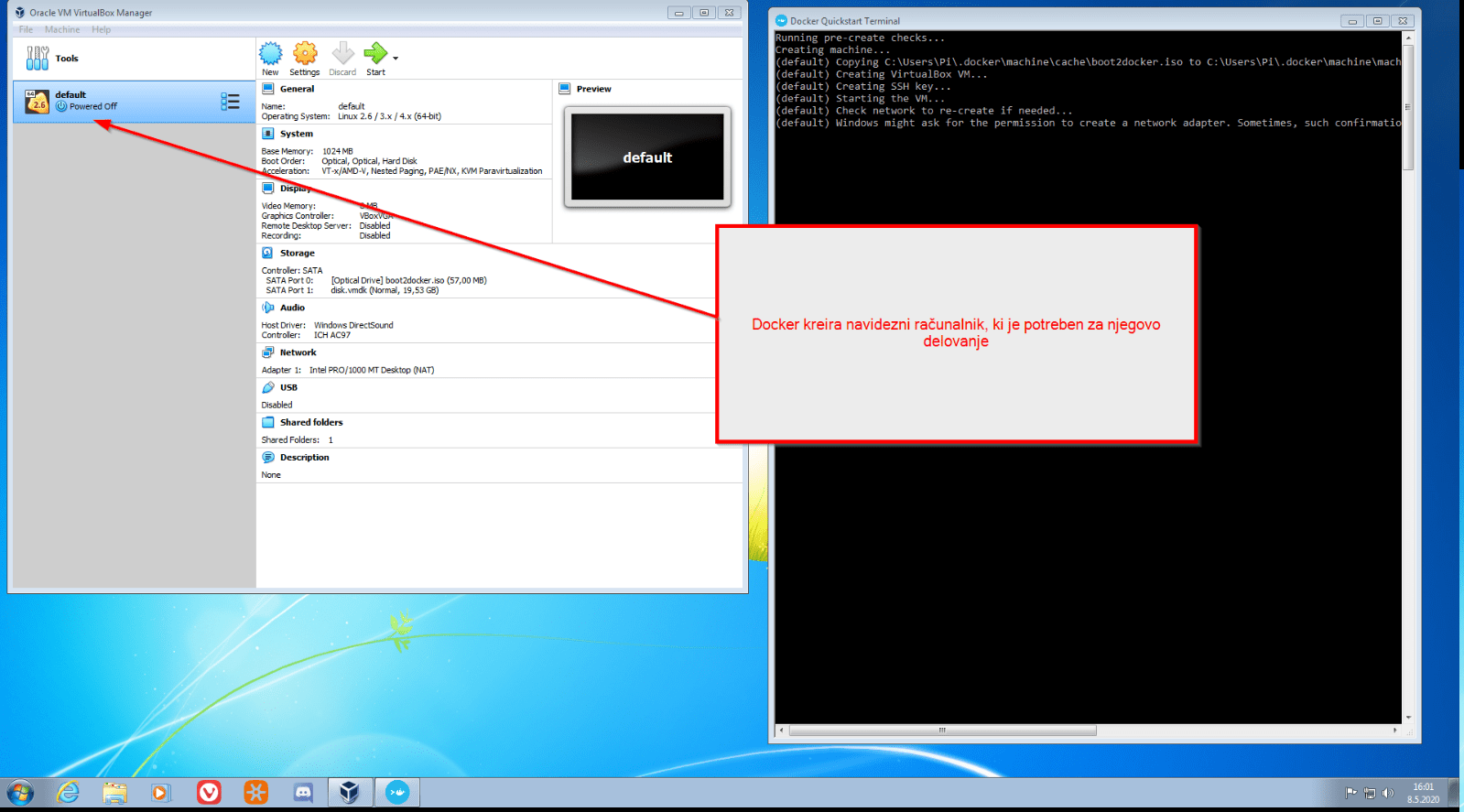This screenshot has width=1464, height=812.
Task: Launch Internet Explorer from the taskbar
Action: coord(68,793)
